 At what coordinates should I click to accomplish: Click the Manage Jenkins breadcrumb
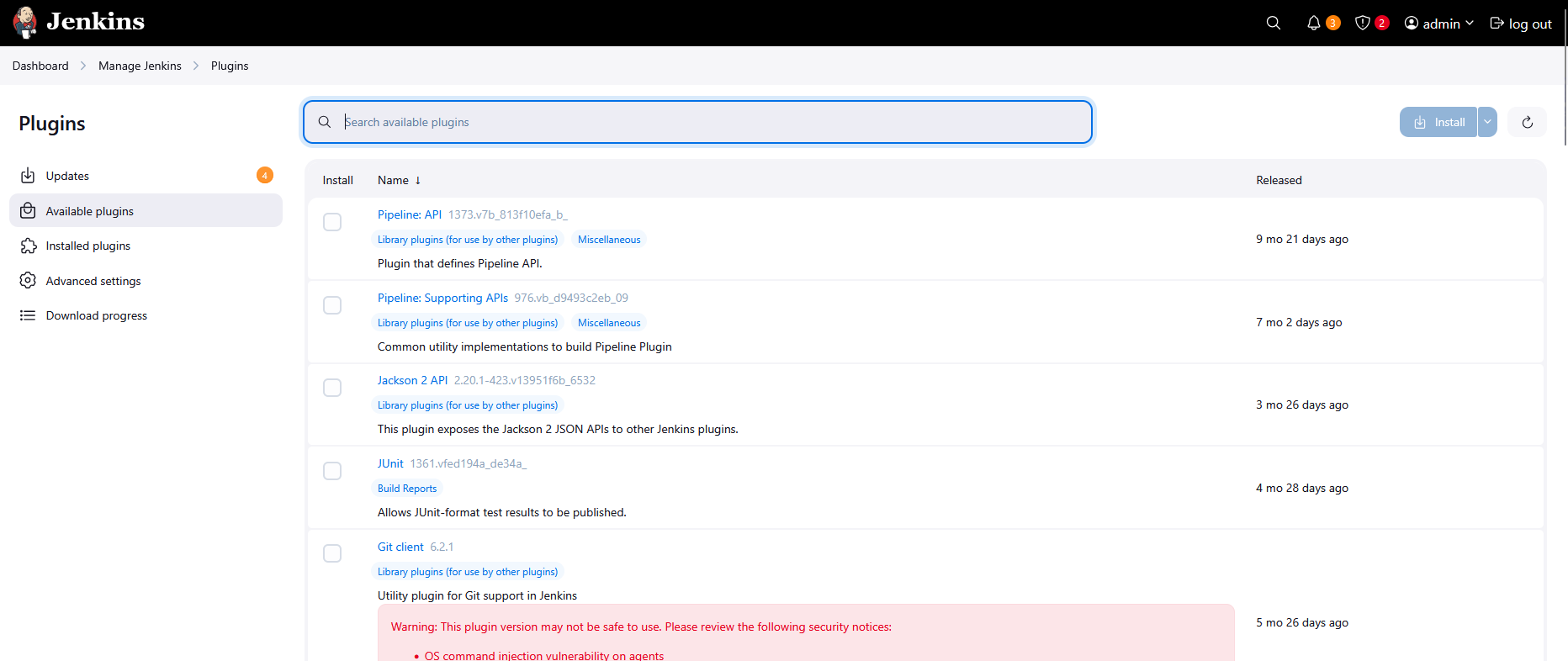140,66
